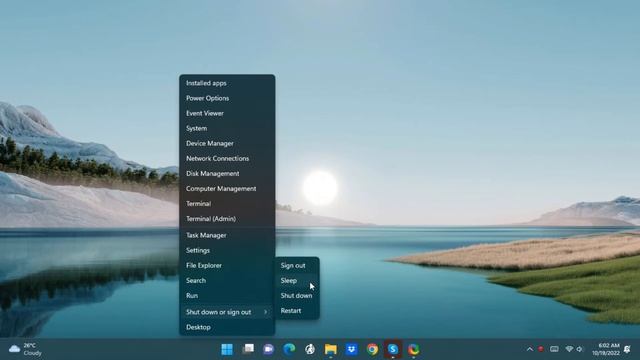The image size is (640, 360).
Task: Open the colorful swirl app on the taskbar
Action: (x=413, y=349)
